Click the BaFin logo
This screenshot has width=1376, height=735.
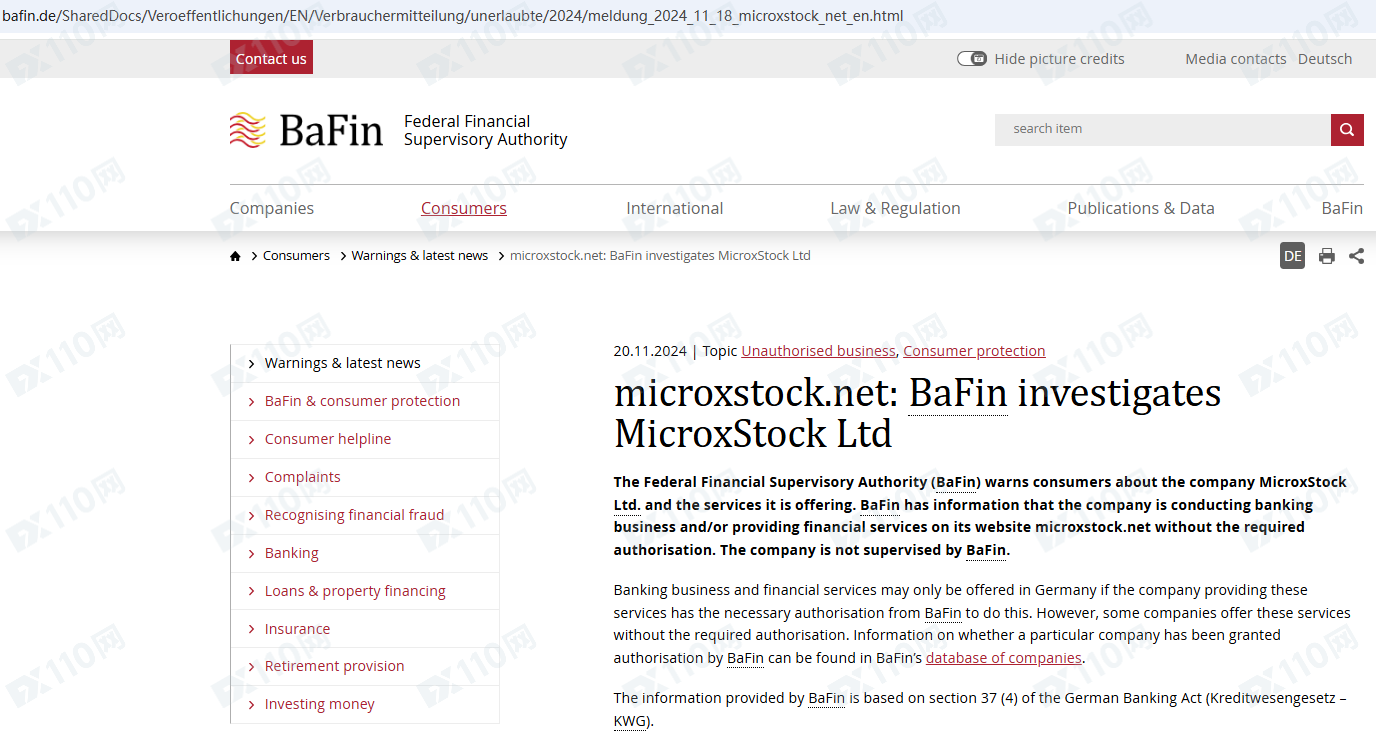[x=306, y=130]
